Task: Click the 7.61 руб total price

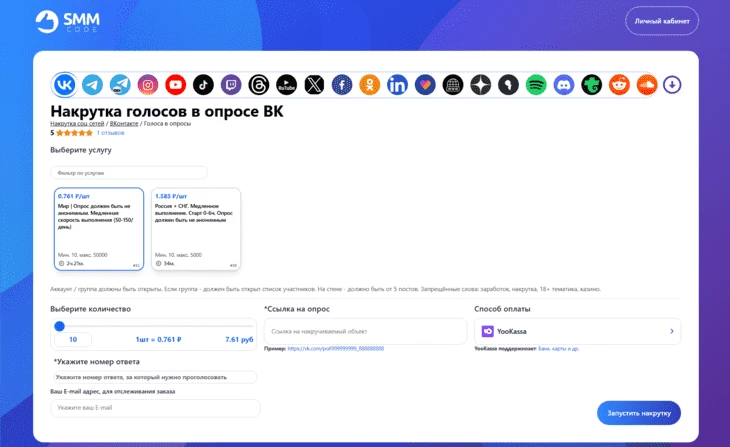Action: 239,339
